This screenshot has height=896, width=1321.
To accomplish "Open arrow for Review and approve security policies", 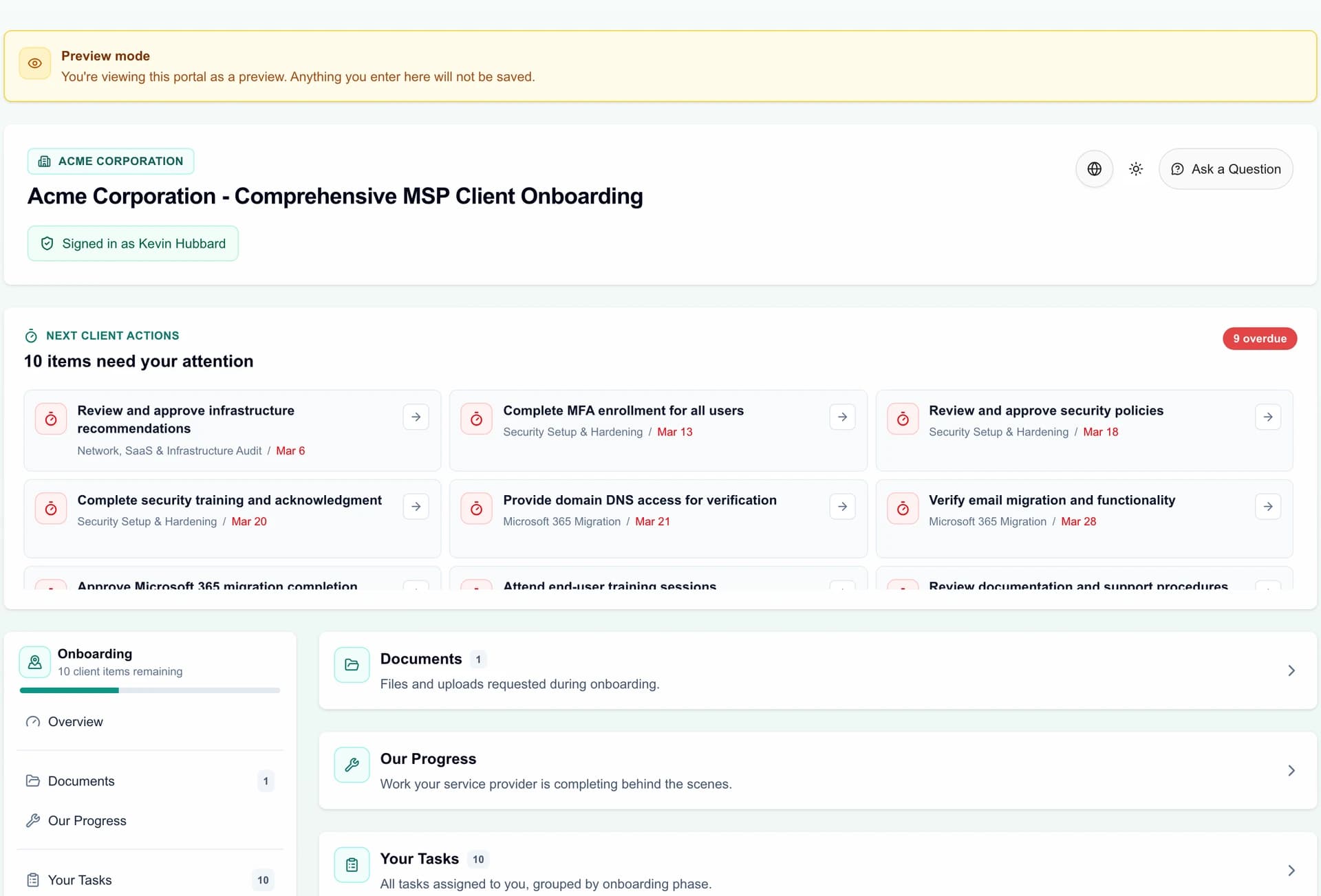I will (1268, 417).
